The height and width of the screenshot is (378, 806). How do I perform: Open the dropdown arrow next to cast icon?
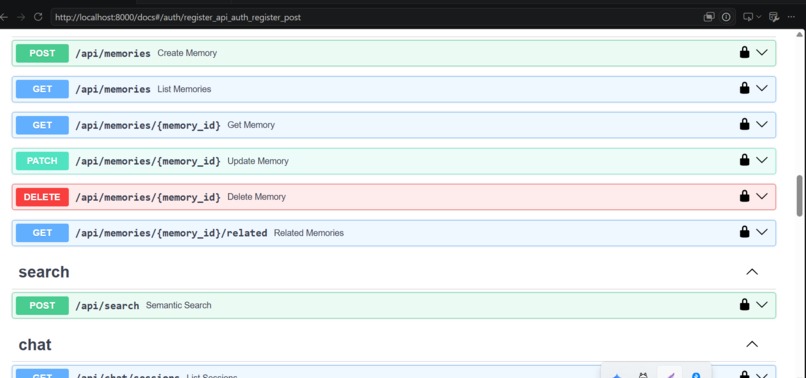tap(758, 17)
